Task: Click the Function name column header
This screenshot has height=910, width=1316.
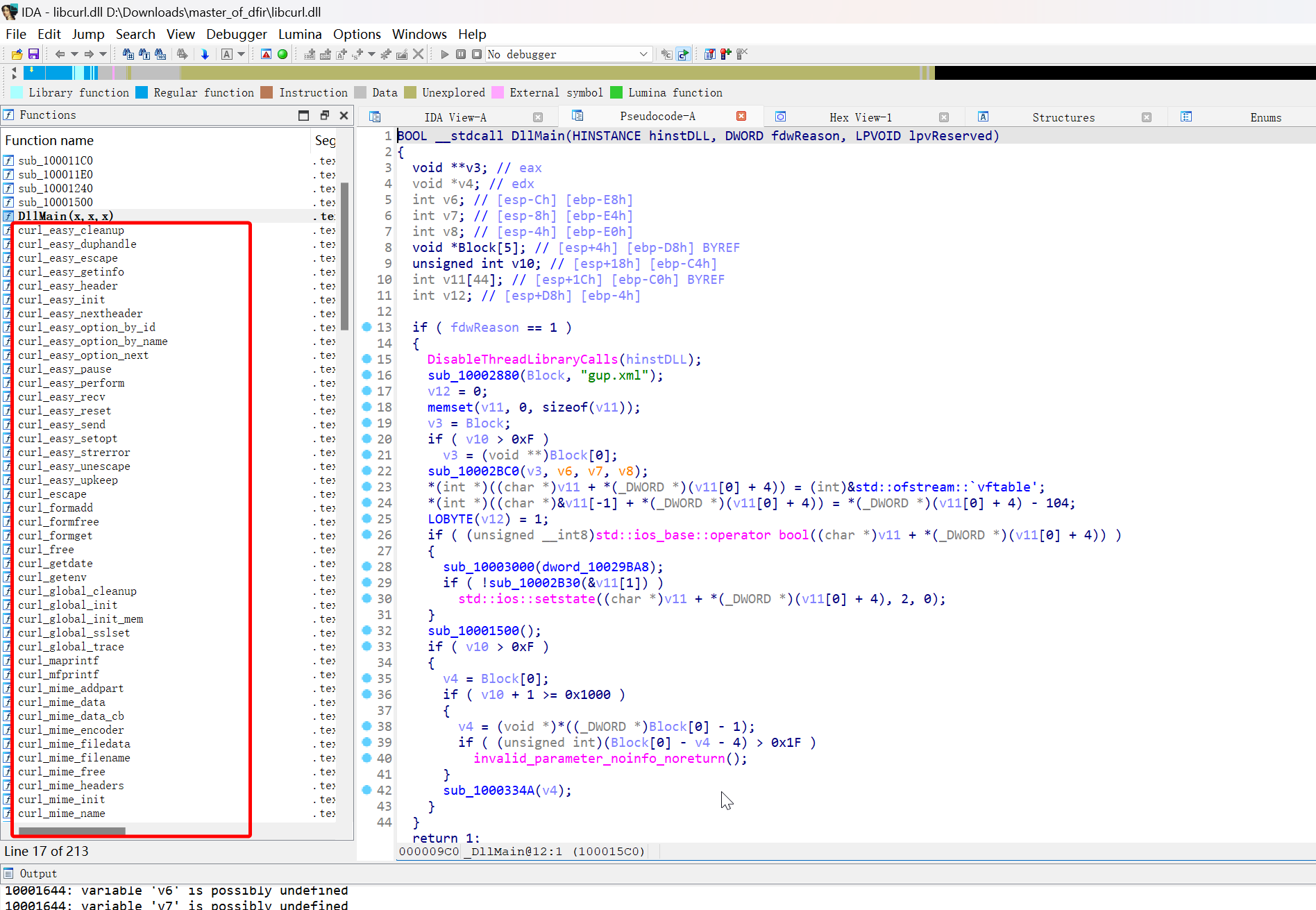Action: (x=156, y=140)
